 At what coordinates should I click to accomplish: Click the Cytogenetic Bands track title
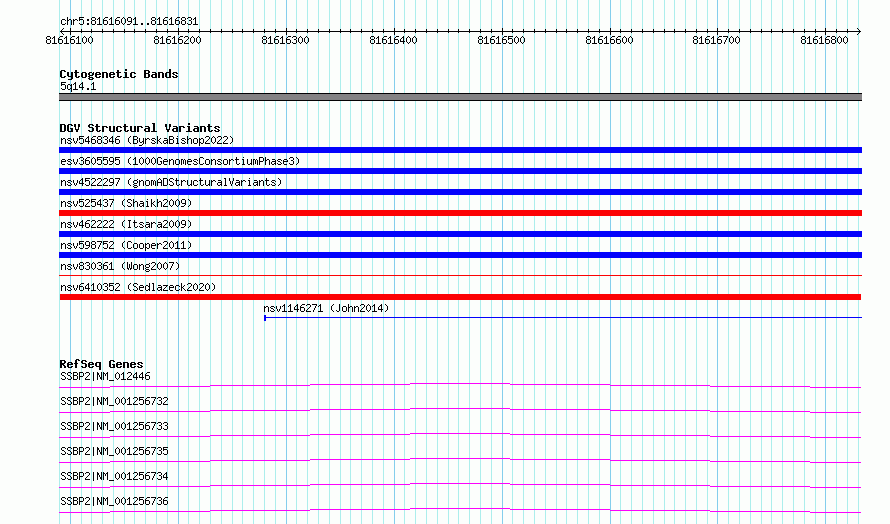tap(119, 74)
